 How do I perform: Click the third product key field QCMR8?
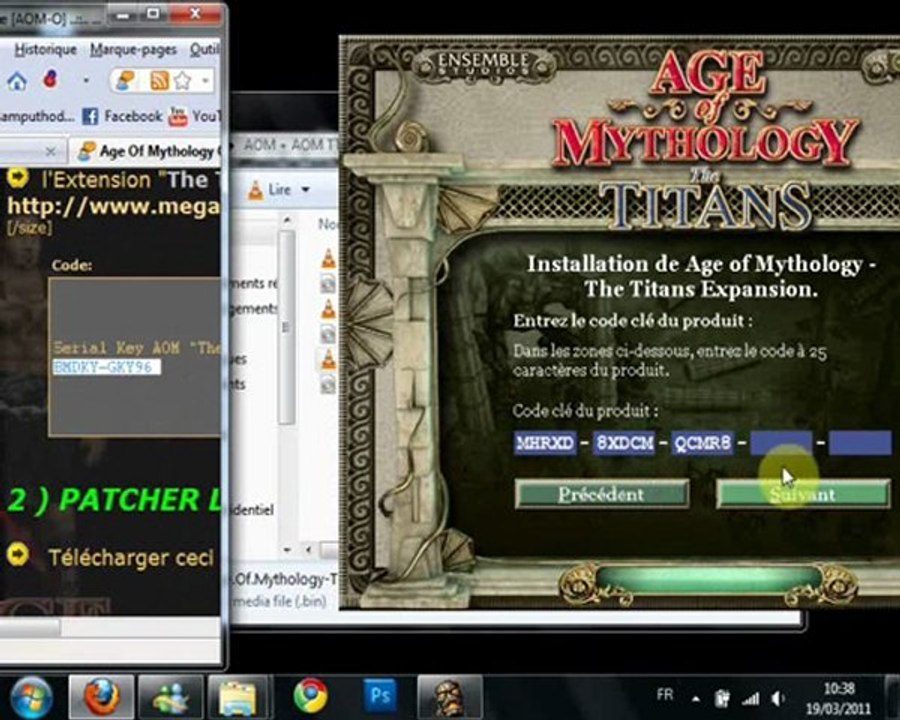(x=703, y=443)
